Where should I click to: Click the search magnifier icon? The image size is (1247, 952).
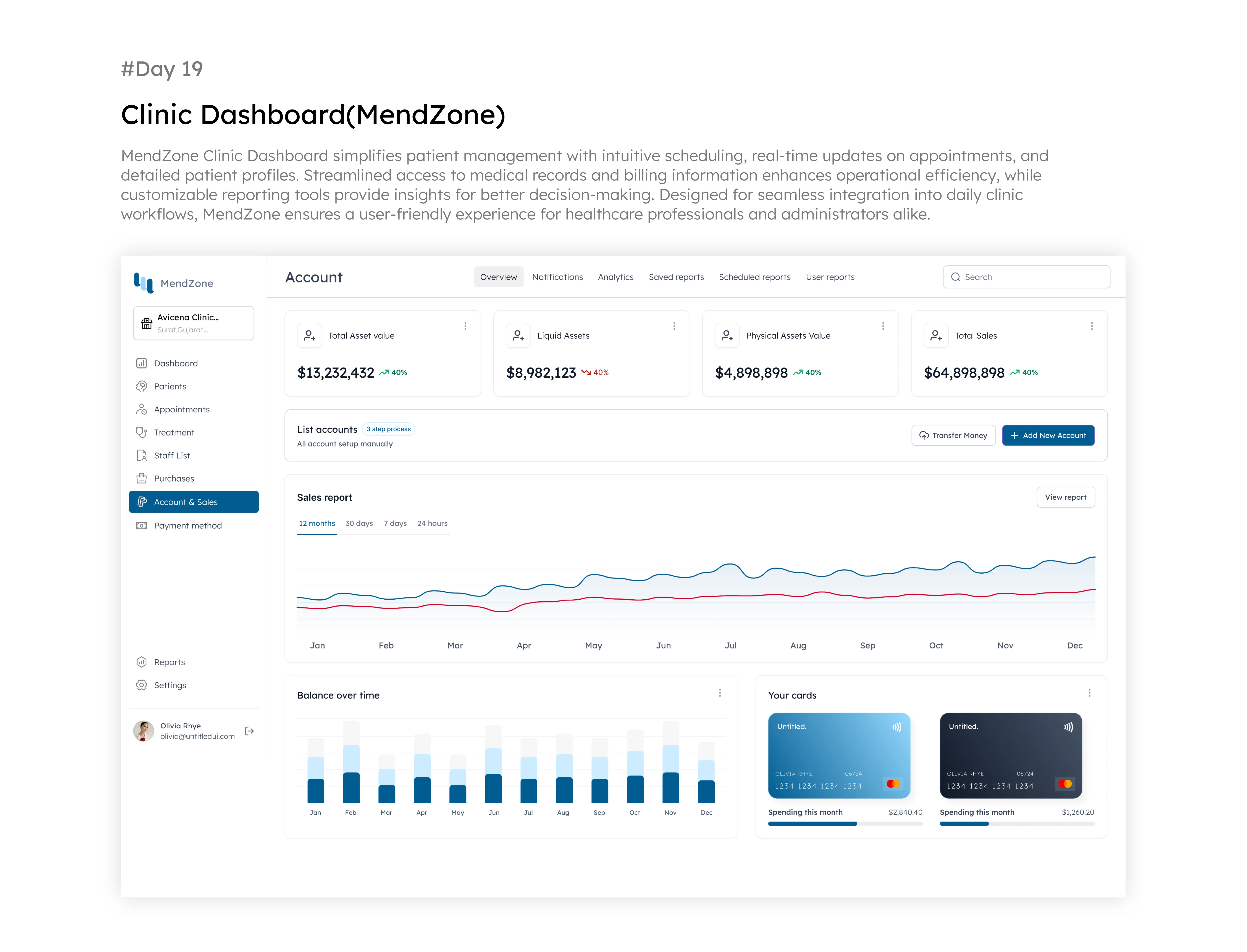(x=955, y=277)
